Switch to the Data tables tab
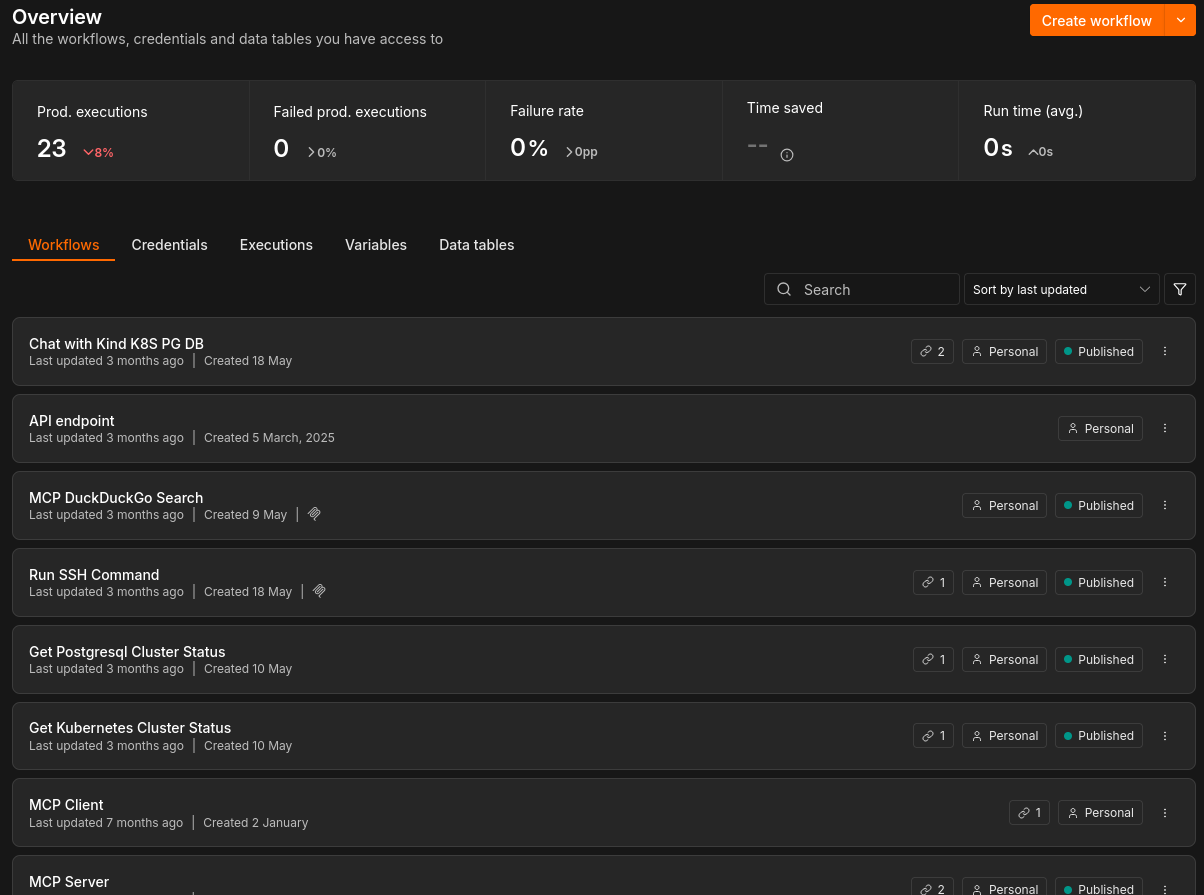The width and height of the screenshot is (1204, 895). (477, 245)
